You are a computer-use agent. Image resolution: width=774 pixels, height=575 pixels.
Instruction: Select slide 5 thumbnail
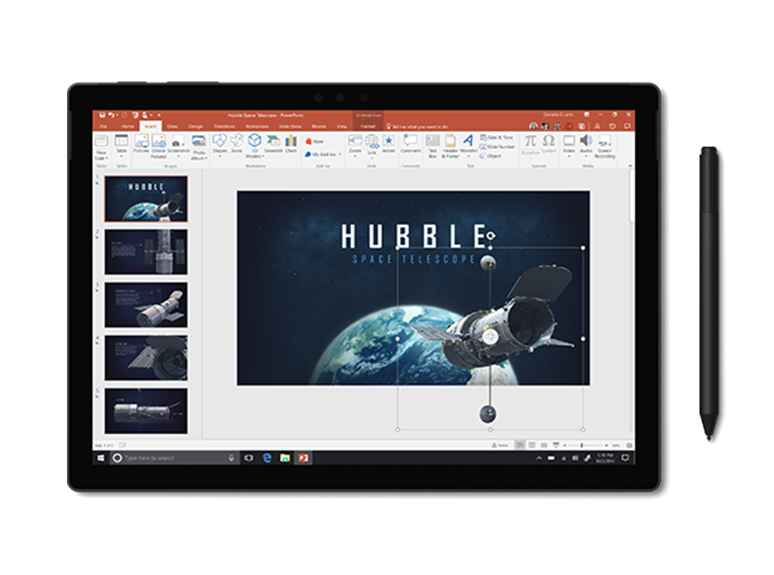pos(146,411)
